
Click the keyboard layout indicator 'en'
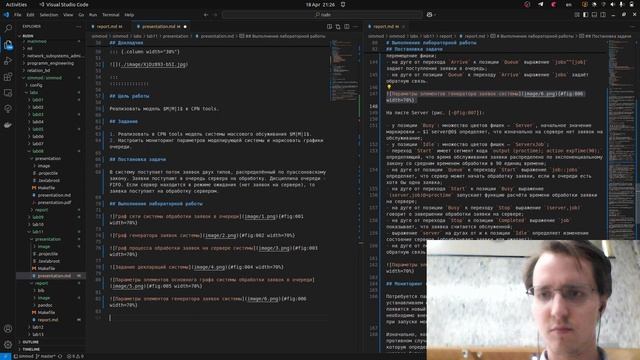click(569, 4)
